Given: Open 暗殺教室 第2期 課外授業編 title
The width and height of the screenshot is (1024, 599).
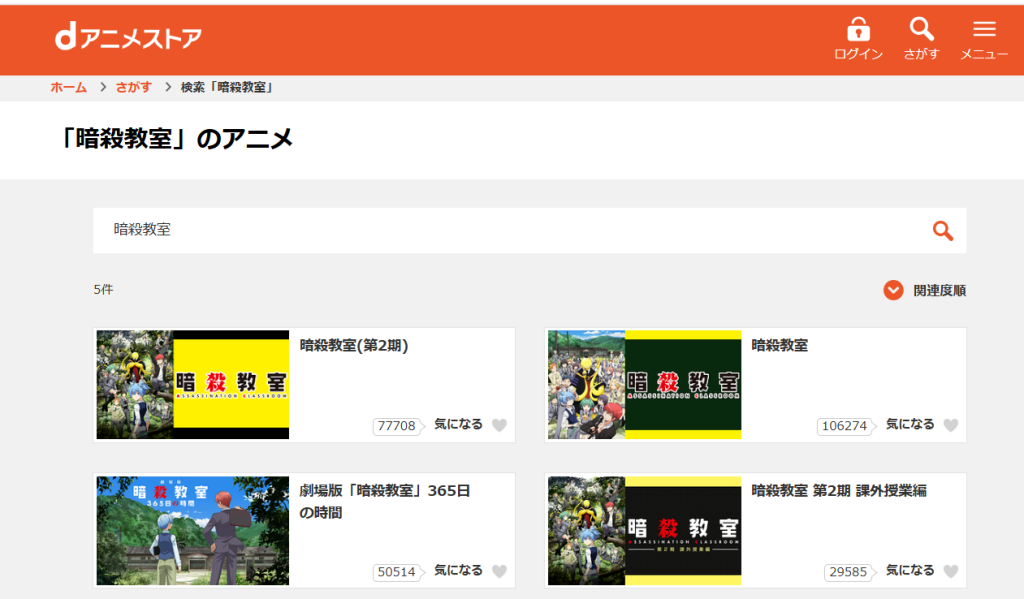Looking at the screenshot, I should tap(839, 491).
